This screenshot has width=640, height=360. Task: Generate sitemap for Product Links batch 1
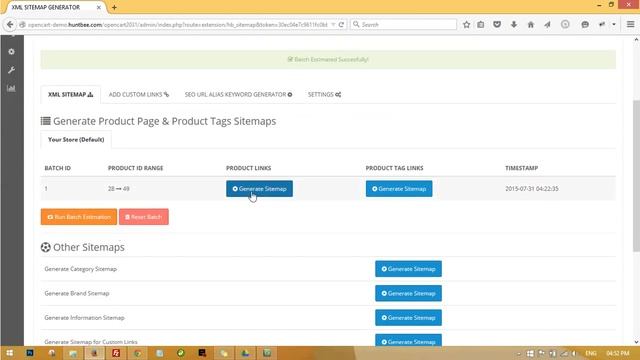(259, 189)
